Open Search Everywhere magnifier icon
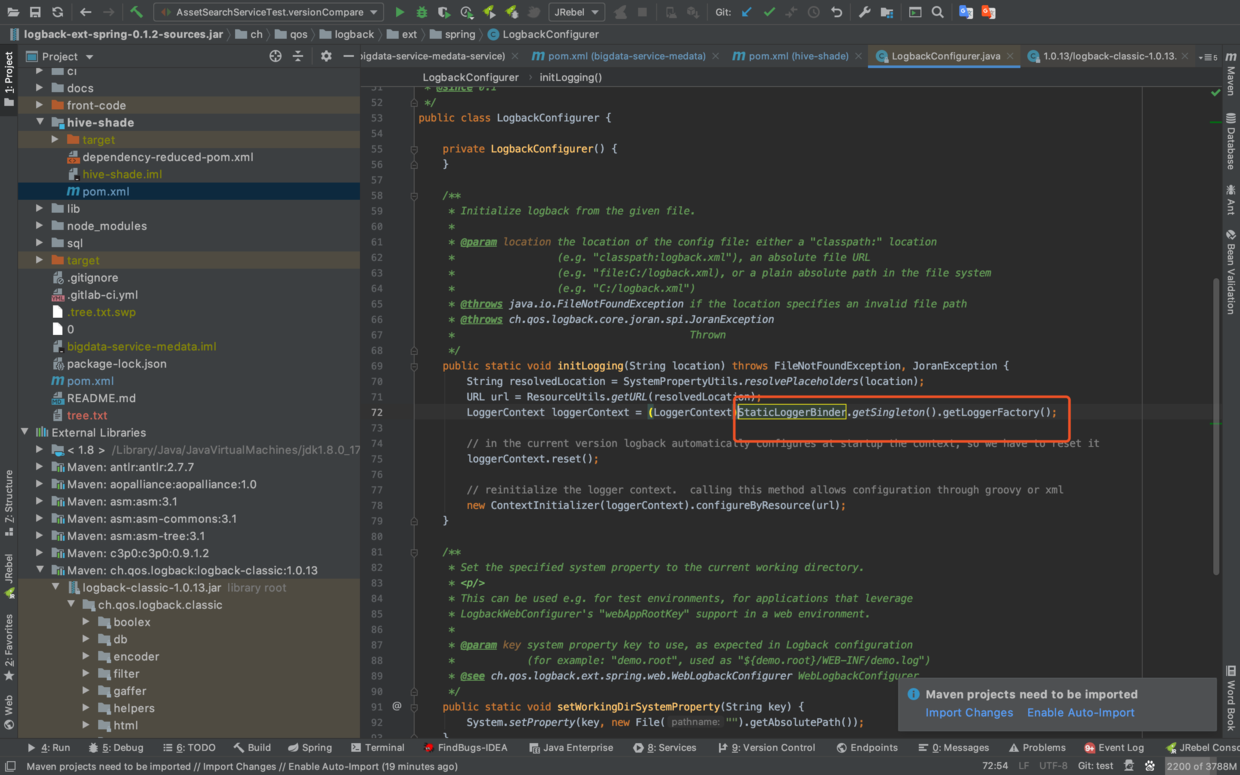Screen dimensions: 1240x775 [x=937, y=12]
